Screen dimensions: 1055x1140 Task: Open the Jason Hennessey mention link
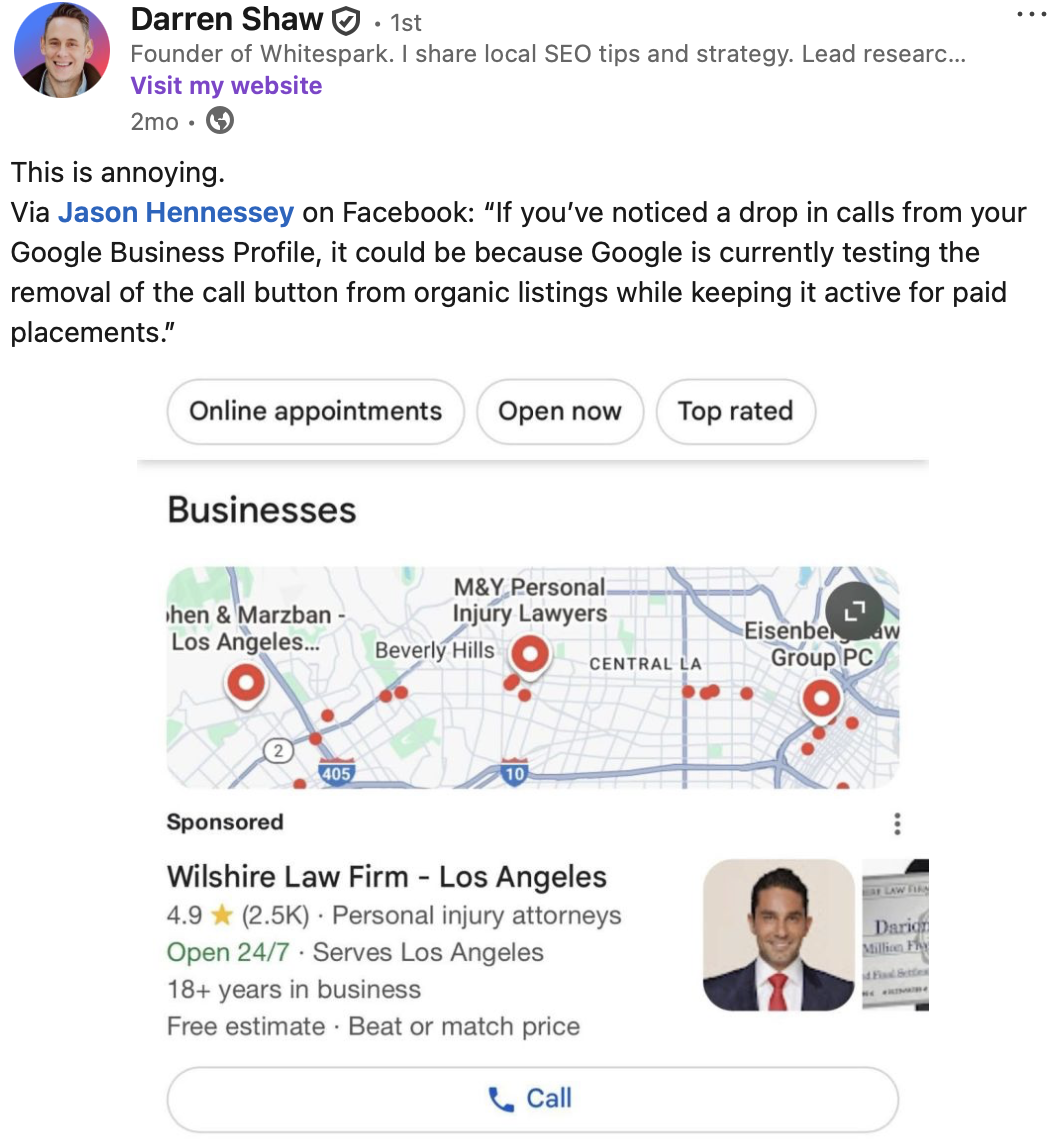[176, 212]
